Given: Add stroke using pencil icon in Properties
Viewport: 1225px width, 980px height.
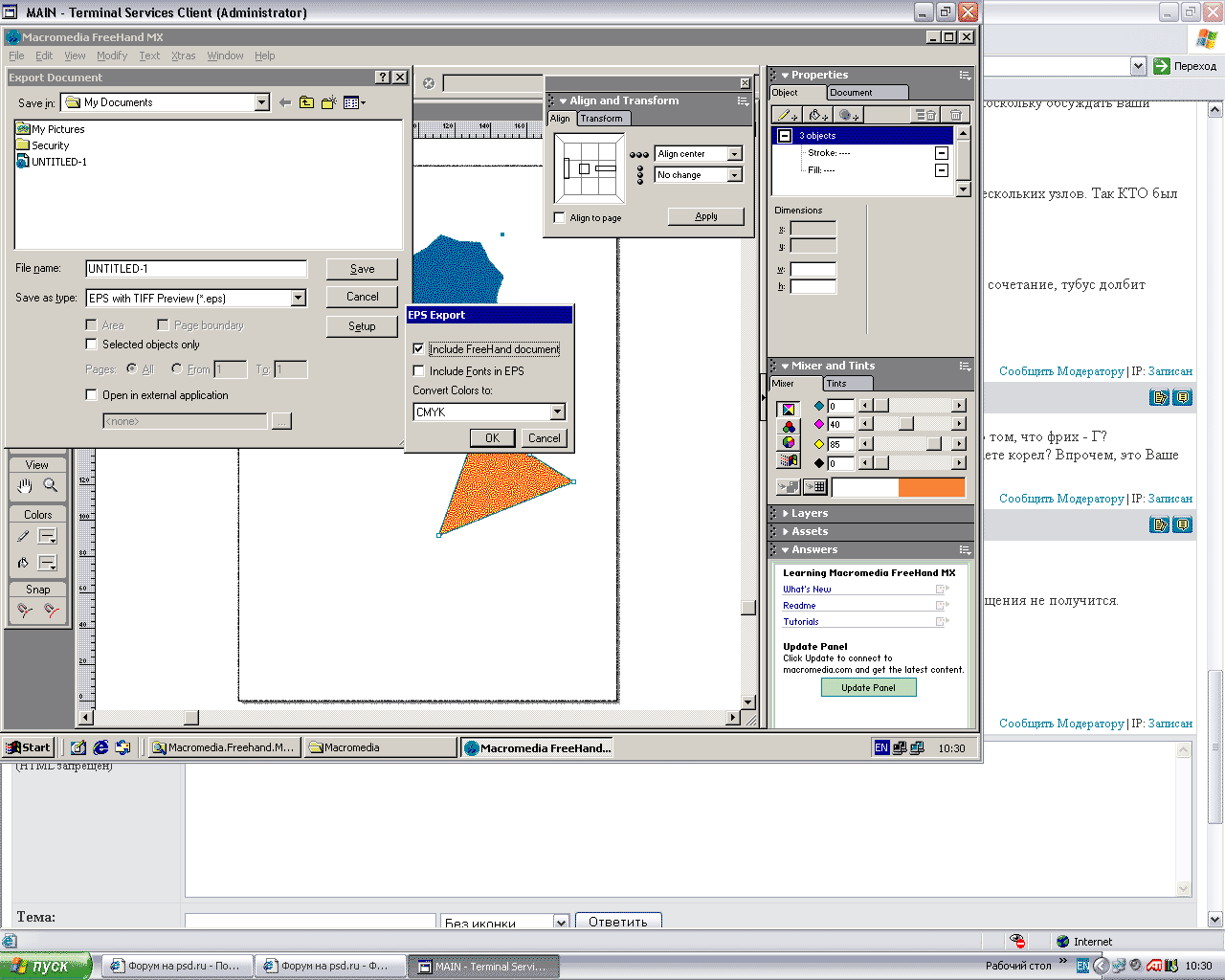Looking at the screenshot, I should click(x=788, y=115).
